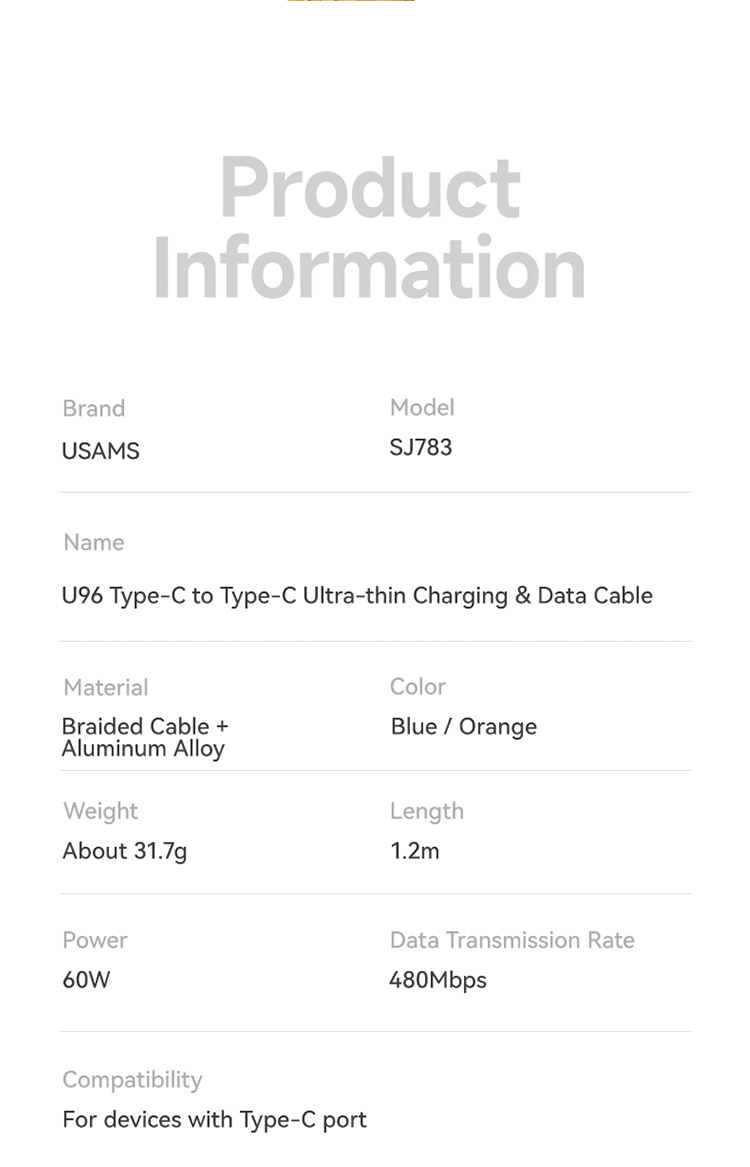Click the Braided Cable + Aluminum Alloy text

[144, 737]
